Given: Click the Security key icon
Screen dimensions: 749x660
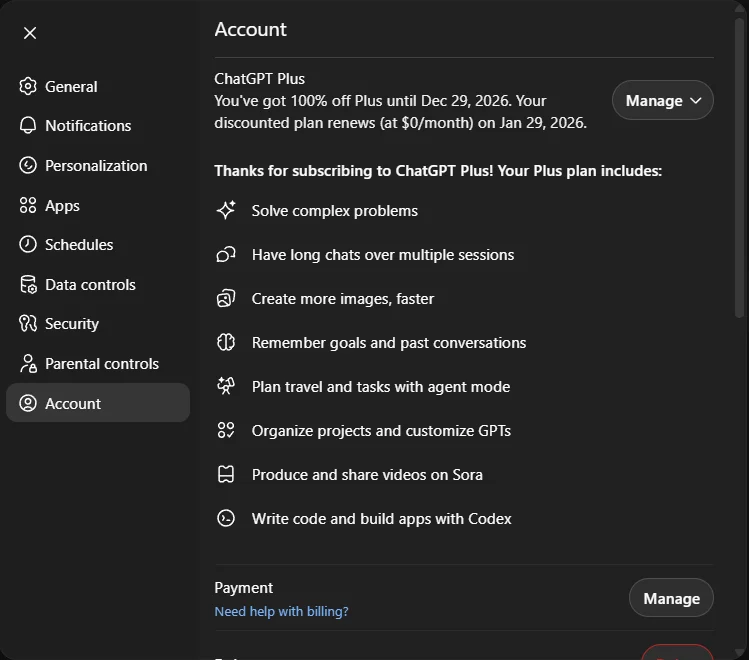Looking at the screenshot, I should point(28,324).
